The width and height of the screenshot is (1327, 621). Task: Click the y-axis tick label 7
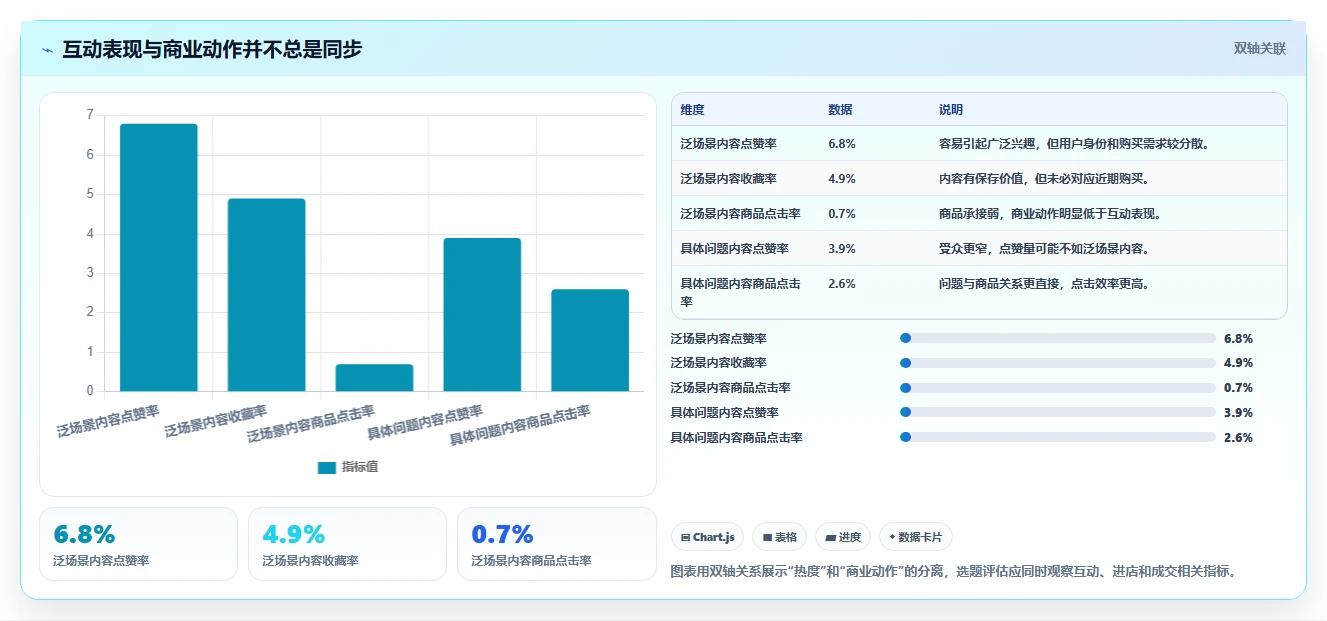point(90,115)
